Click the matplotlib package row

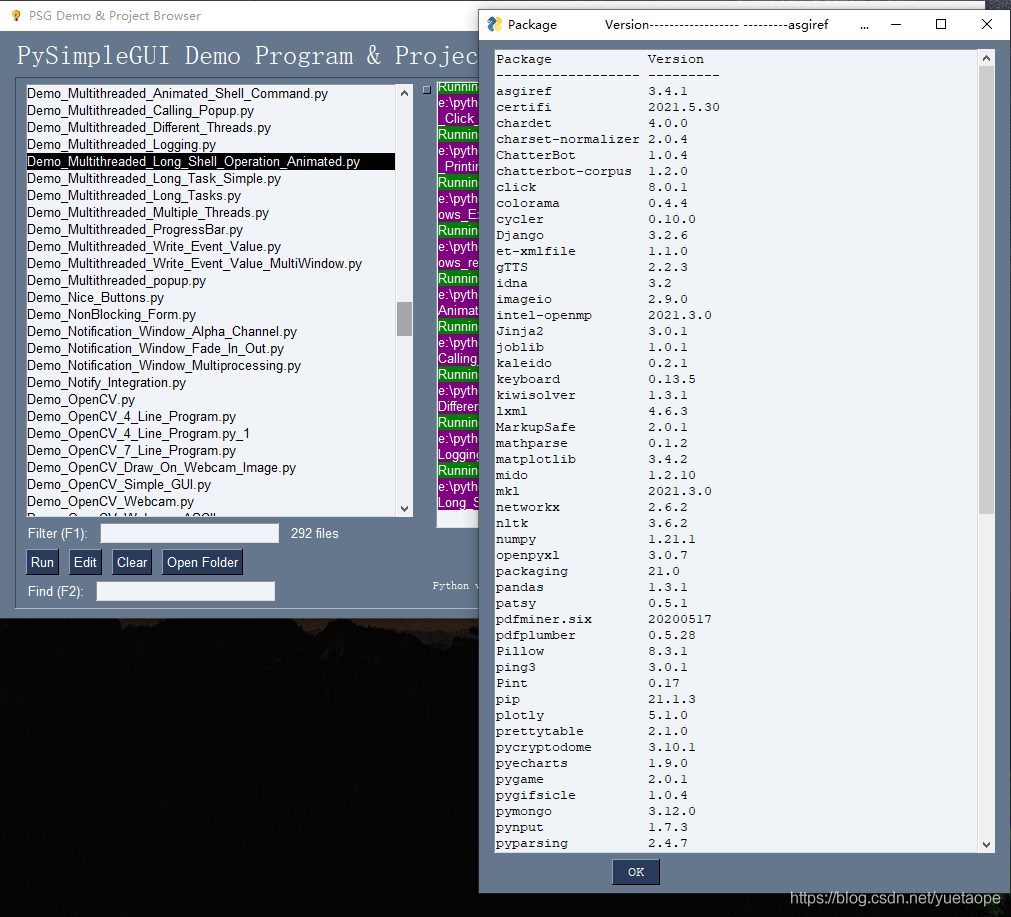[591, 459]
